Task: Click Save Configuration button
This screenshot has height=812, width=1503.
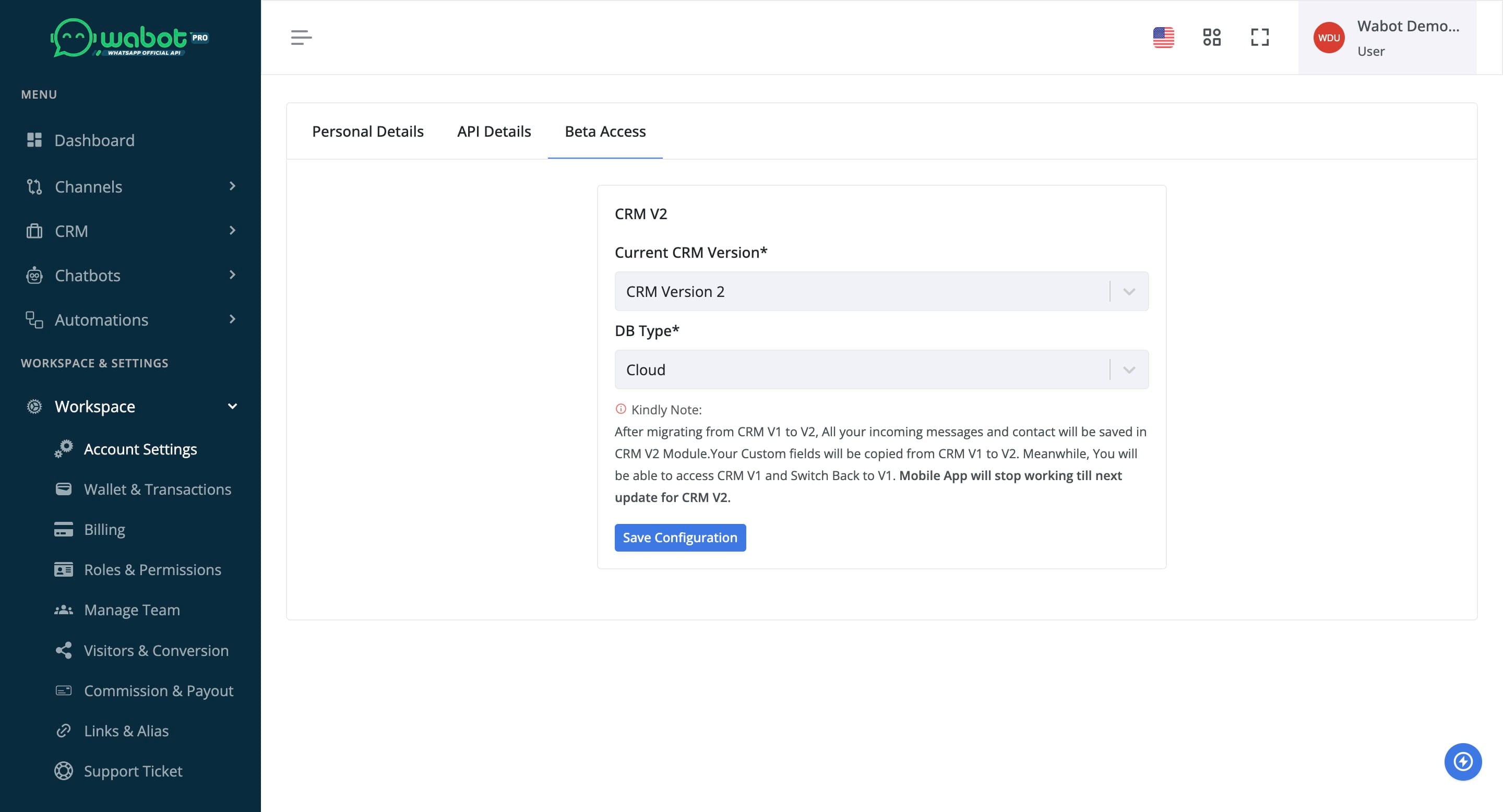Action: coord(679,538)
